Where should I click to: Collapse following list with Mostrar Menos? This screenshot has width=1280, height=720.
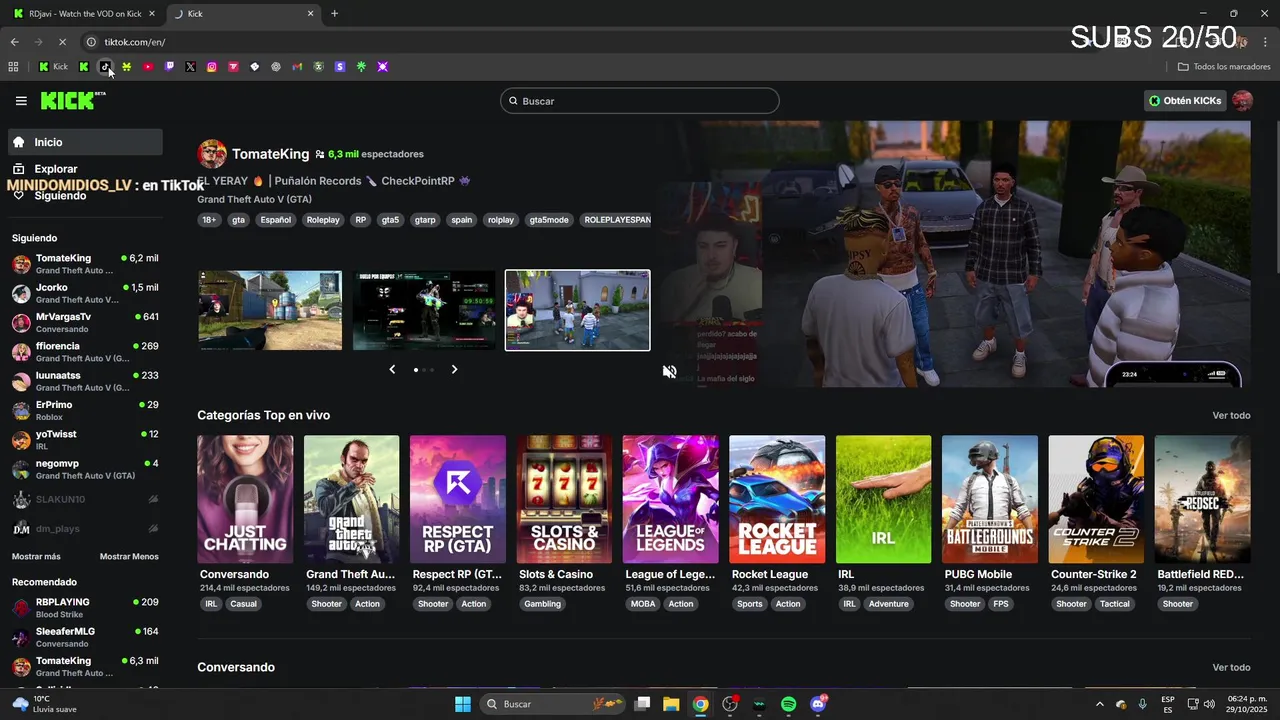[x=129, y=556]
